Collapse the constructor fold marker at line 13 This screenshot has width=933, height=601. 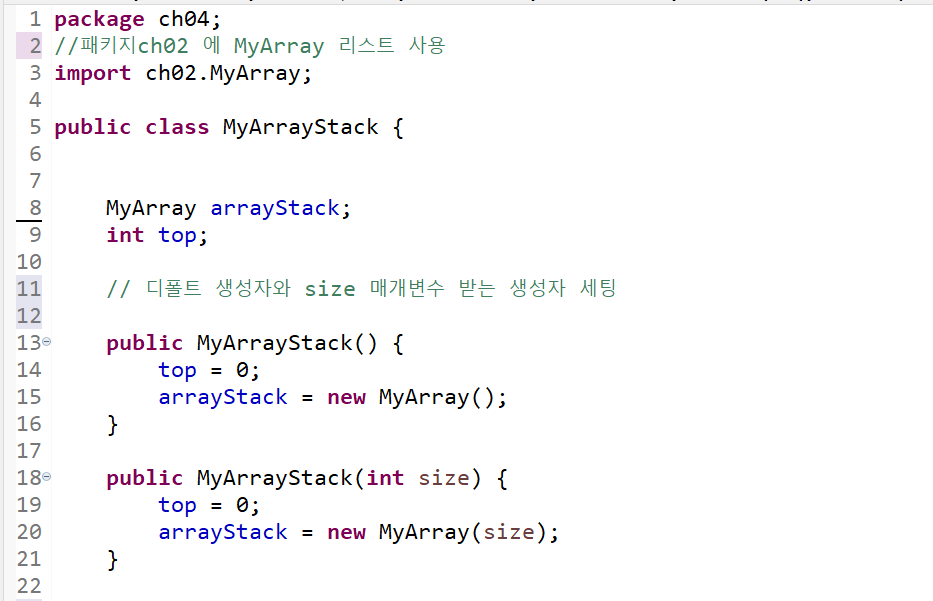(46, 342)
